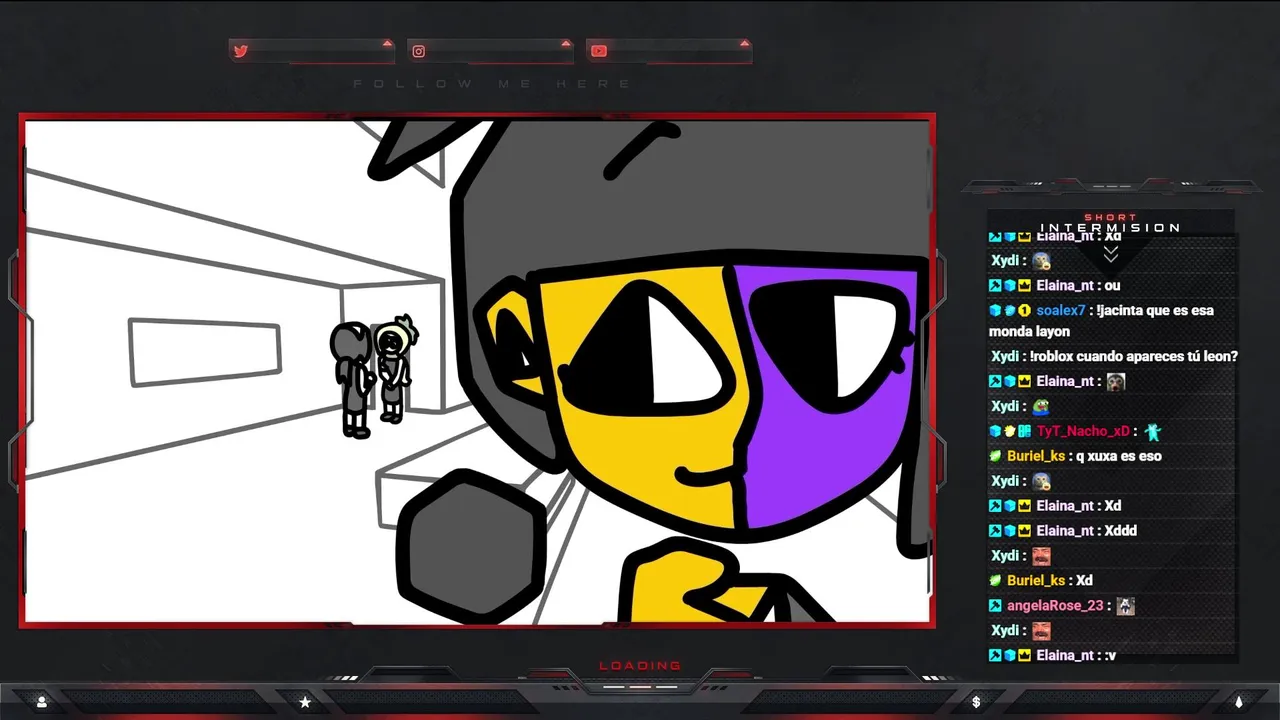This screenshot has height=720, width=1280.
Task: Click the YouTube play icon
Action: pos(598,51)
